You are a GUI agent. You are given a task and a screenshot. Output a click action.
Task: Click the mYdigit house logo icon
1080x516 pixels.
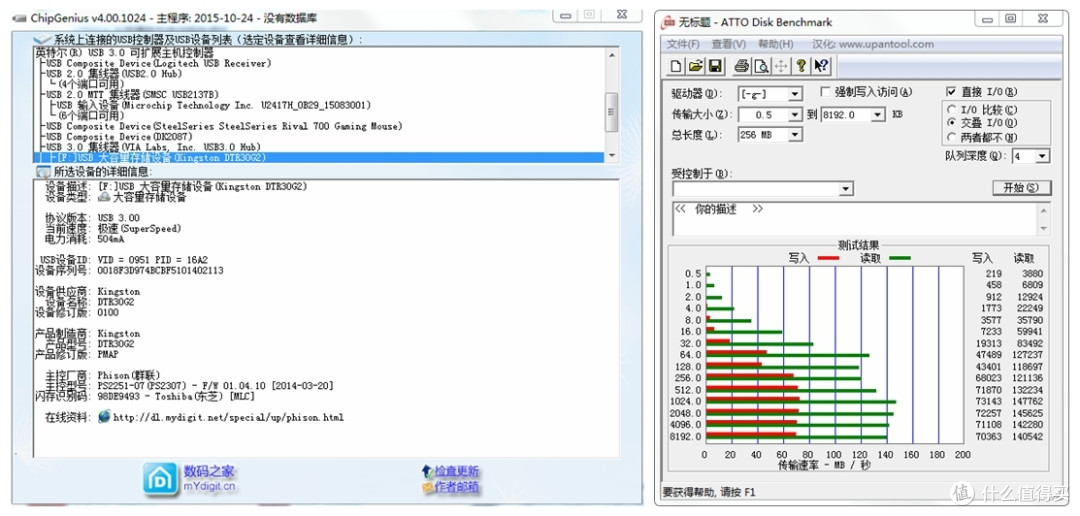[x=160, y=479]
